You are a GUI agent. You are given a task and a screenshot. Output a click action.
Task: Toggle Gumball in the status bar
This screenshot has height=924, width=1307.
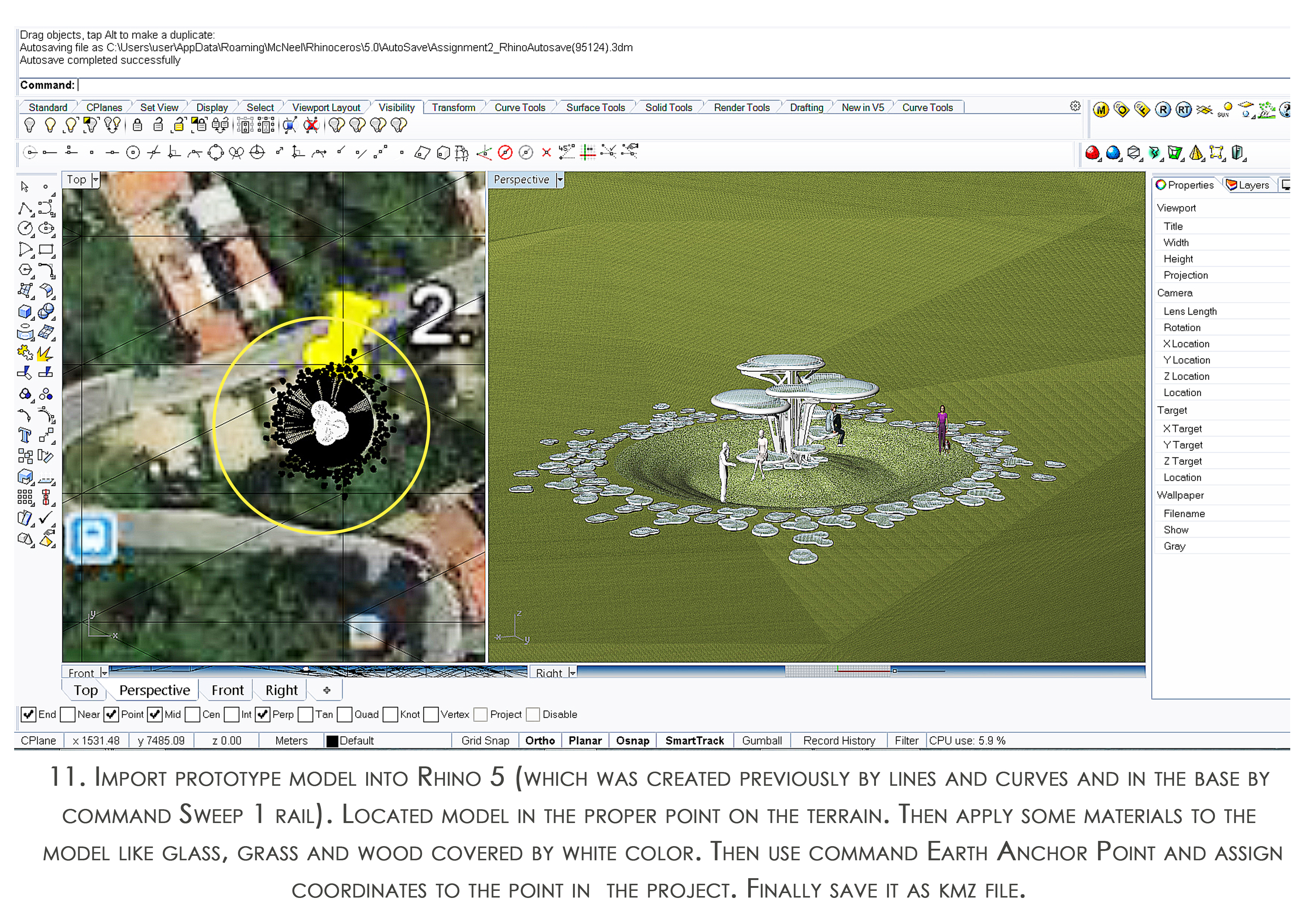[x=762, y=741]
